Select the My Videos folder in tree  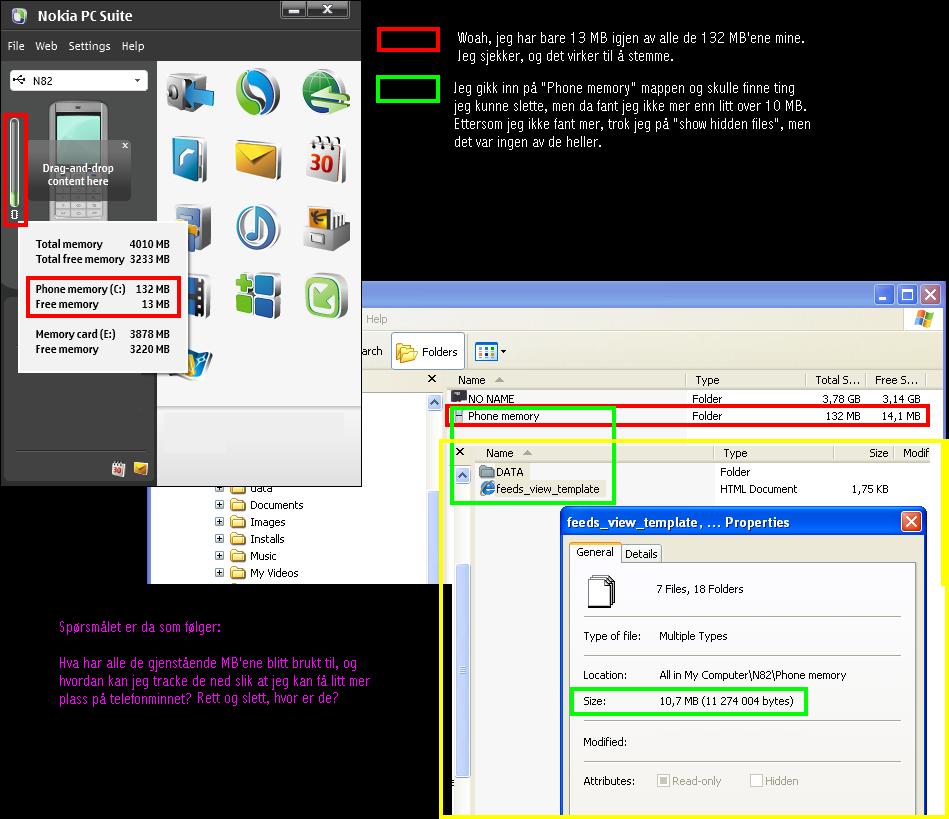(265, 573)
